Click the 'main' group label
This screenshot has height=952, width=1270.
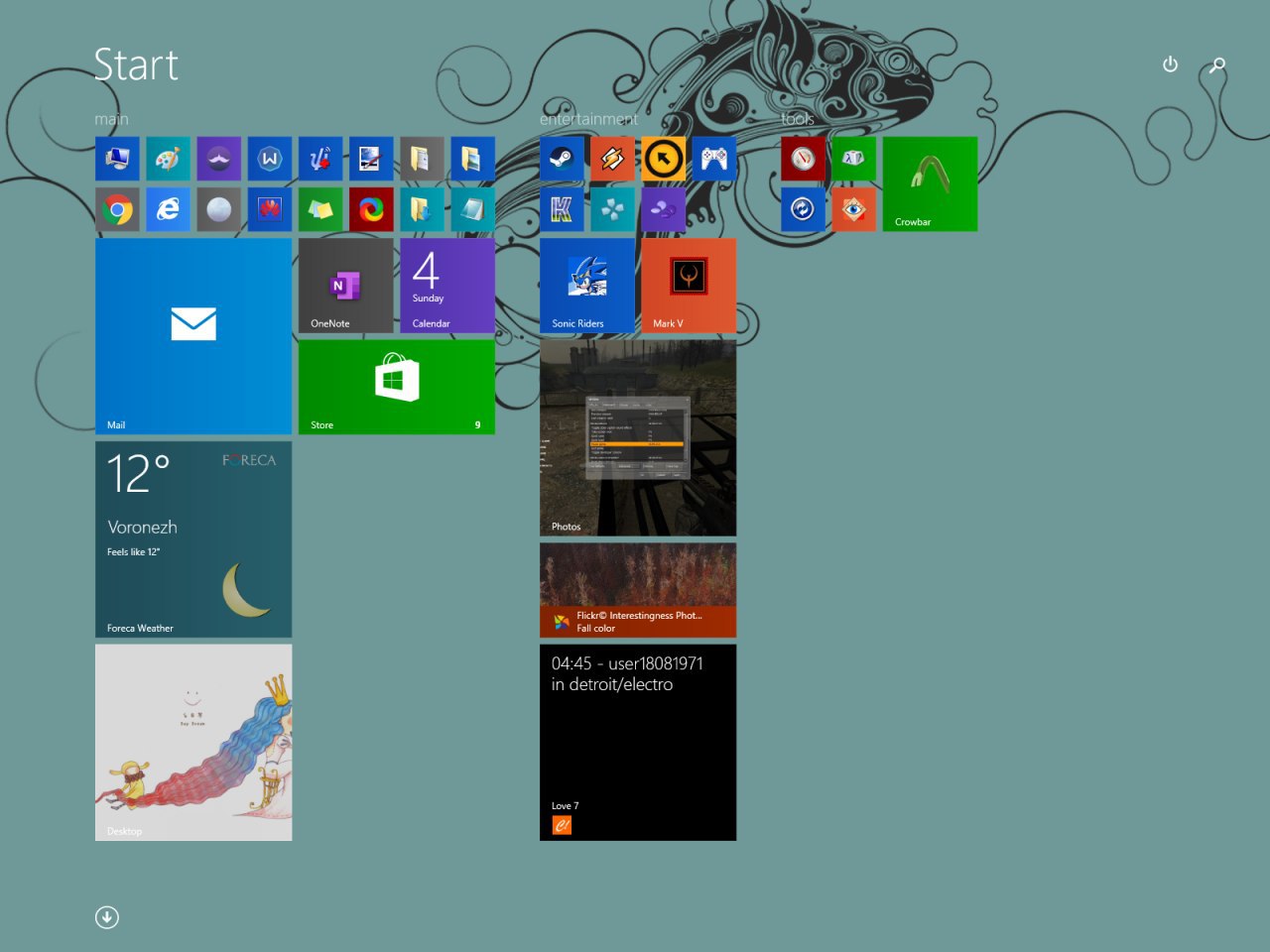[x=111, y=119]
